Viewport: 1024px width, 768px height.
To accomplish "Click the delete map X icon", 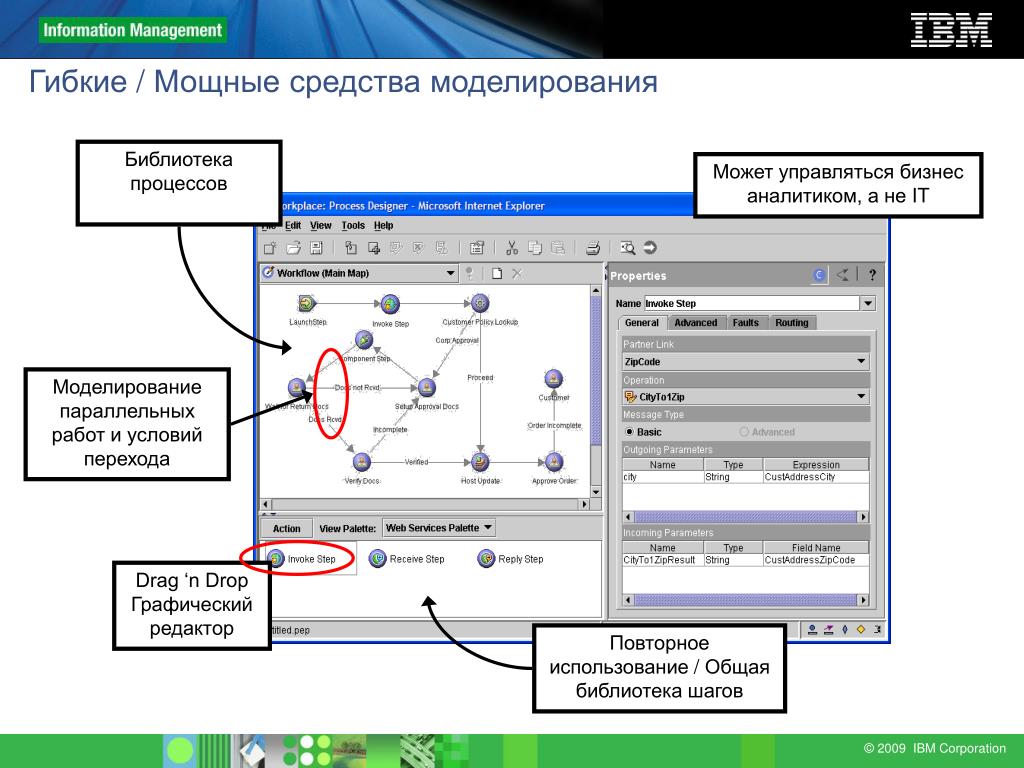I will tap(517, 274).
